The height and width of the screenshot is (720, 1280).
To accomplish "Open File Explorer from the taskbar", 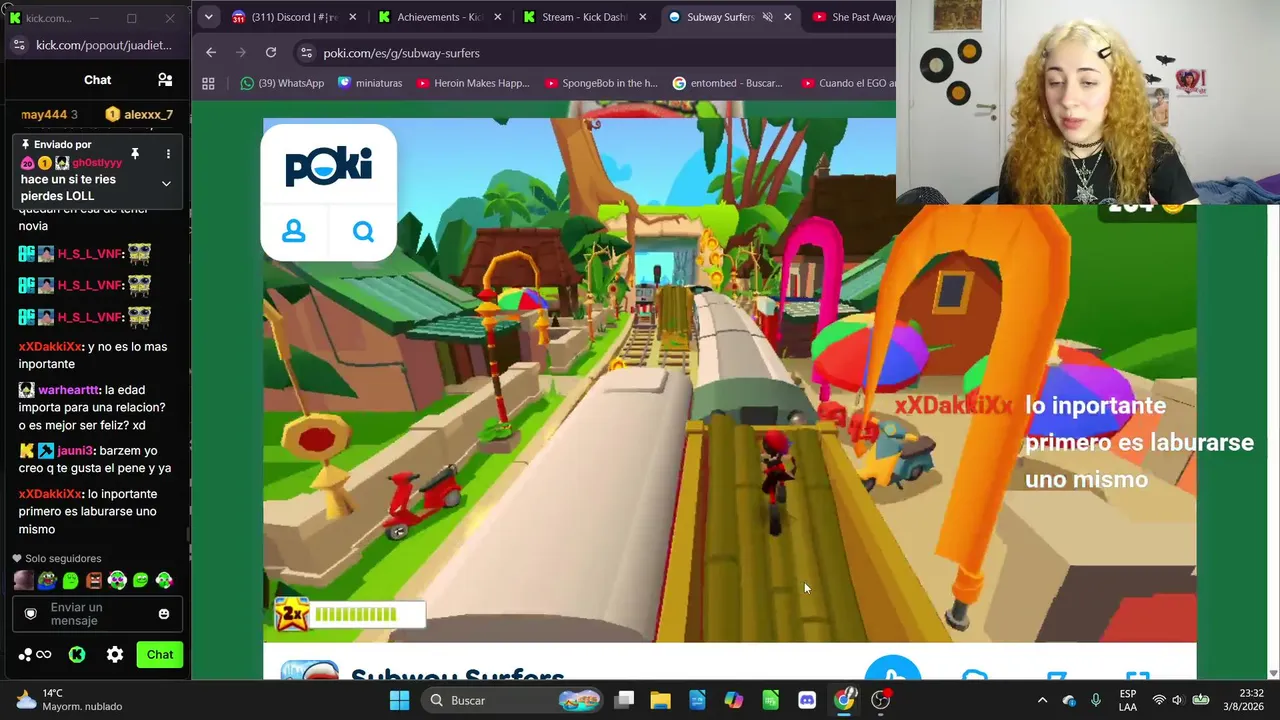I will 660,700.
